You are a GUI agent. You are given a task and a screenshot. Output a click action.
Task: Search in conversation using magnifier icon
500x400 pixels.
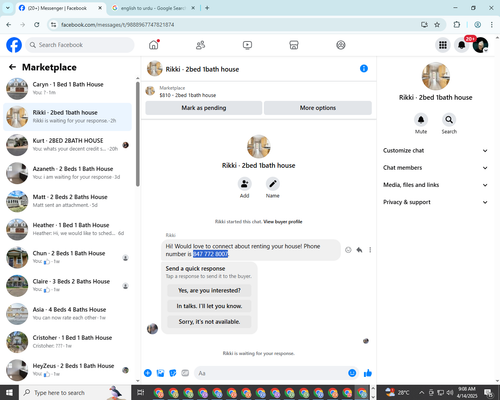(449, 119)
